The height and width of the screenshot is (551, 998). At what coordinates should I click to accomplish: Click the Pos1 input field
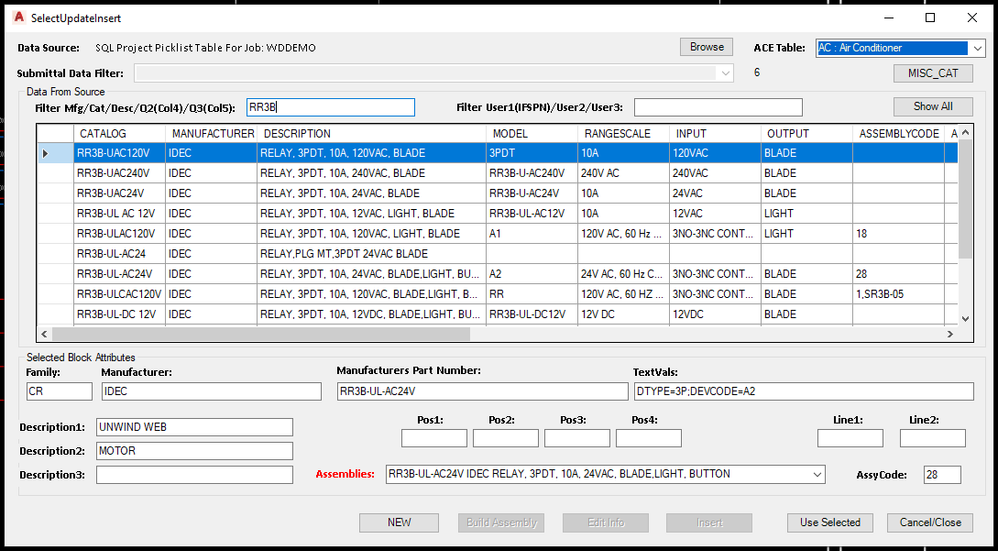tap(434, 438)
